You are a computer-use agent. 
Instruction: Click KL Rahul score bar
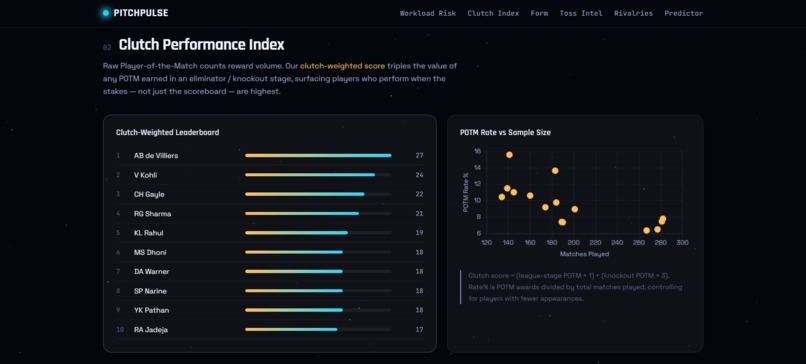click(318, 233)
